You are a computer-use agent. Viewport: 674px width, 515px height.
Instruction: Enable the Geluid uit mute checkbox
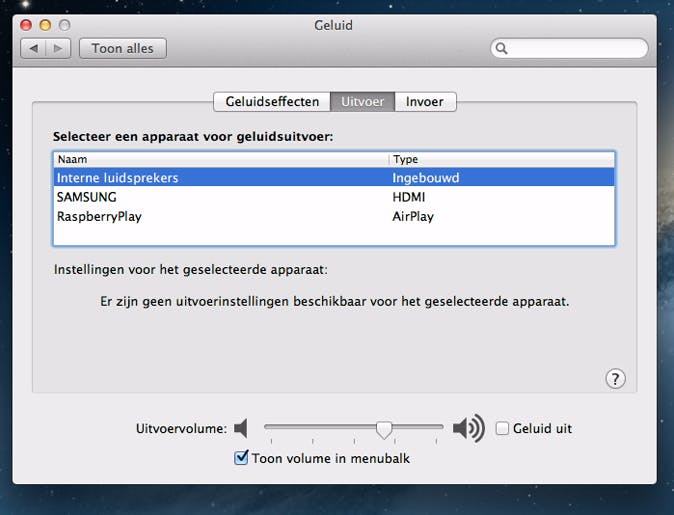pos(502,428)
